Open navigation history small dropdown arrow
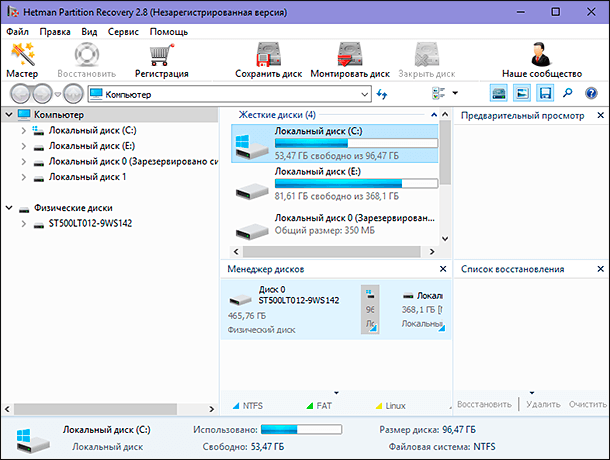610x460 pixels. tap(58, 94)
